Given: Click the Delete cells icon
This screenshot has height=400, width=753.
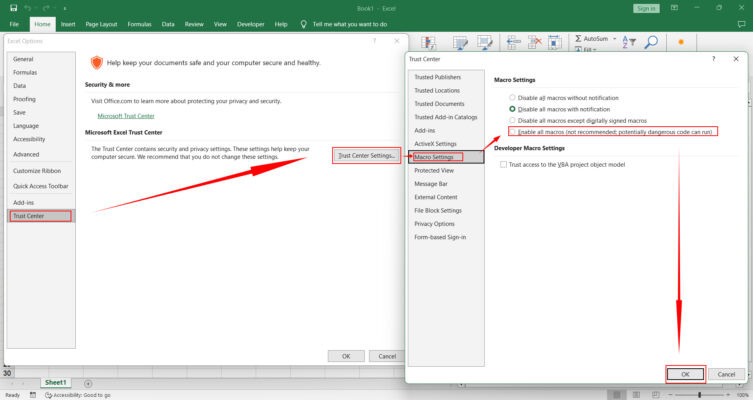Looking at the screenshot, I should (x=534, y=42).
